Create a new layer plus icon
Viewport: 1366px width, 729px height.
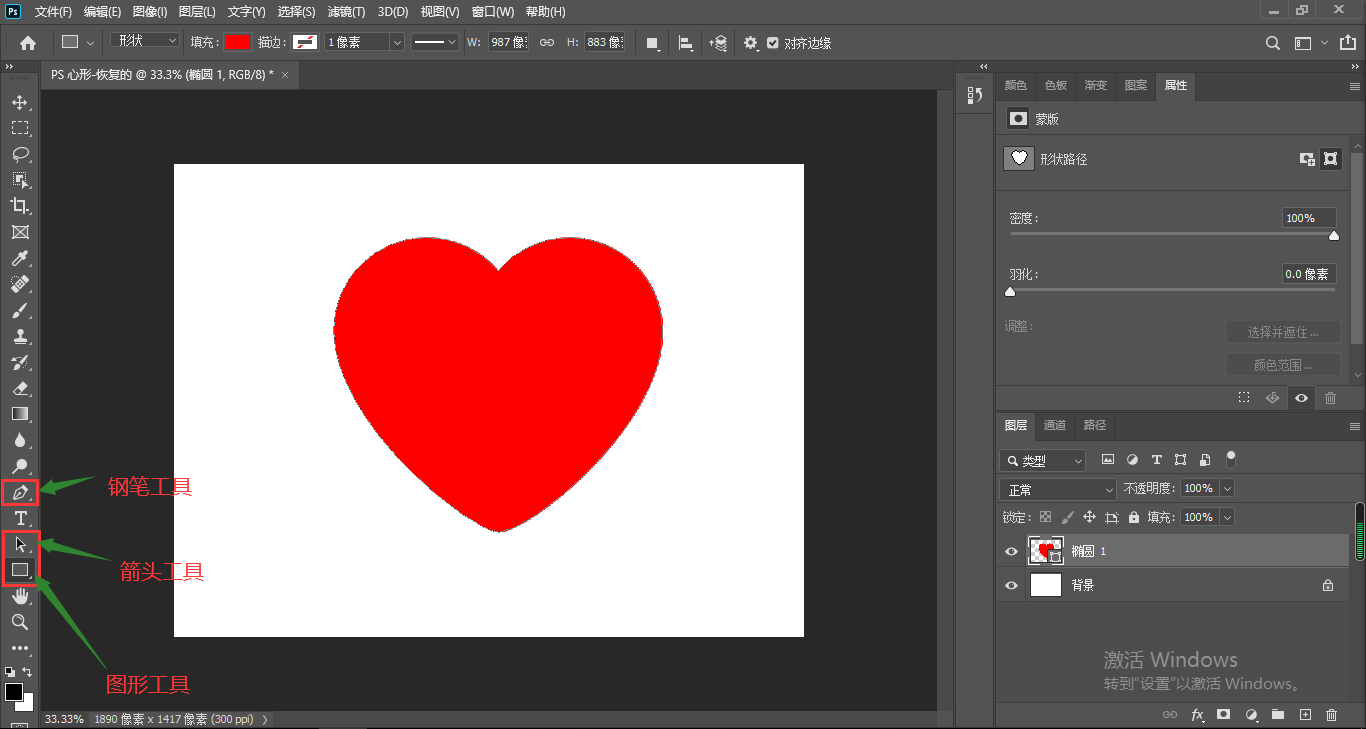(1304, 715)
